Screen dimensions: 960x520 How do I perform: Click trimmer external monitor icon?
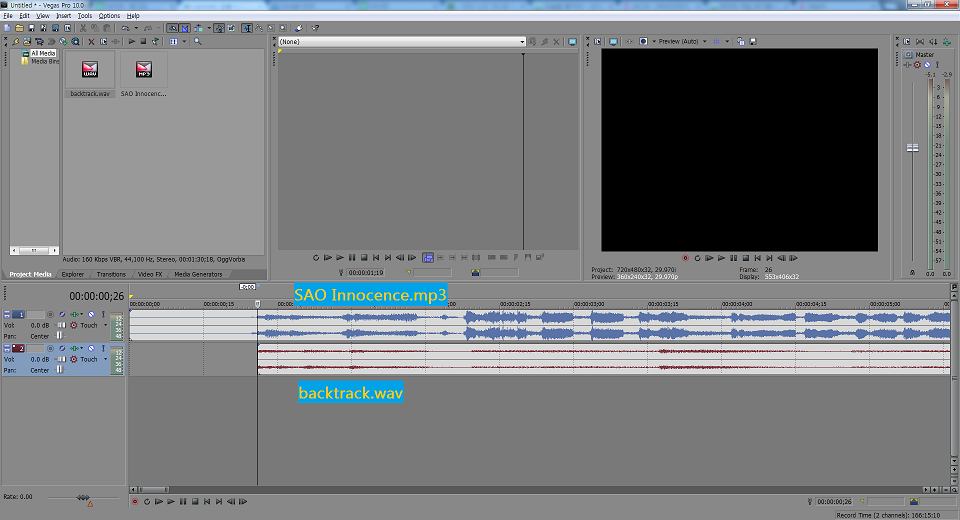click(572, 42)
